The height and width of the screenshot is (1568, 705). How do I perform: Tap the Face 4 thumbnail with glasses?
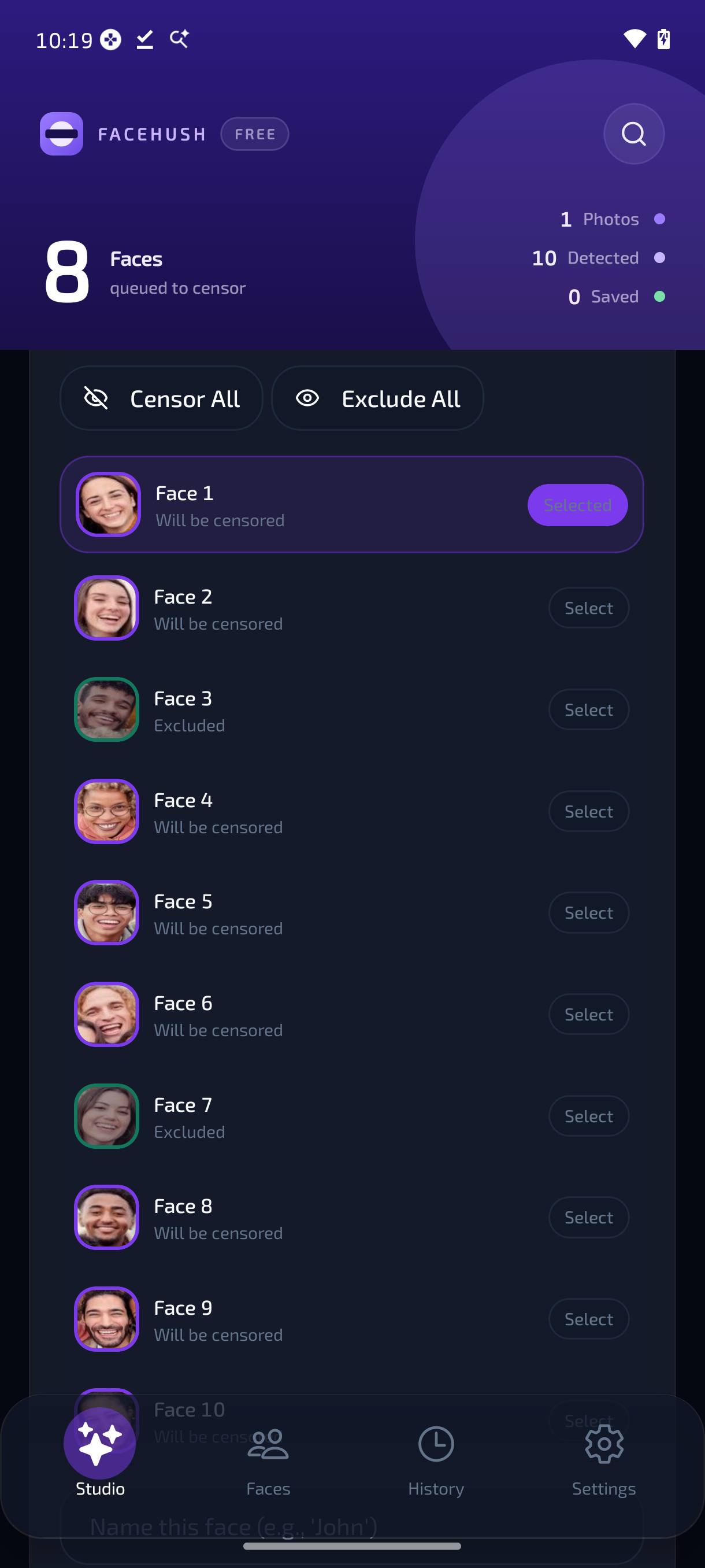106,811
